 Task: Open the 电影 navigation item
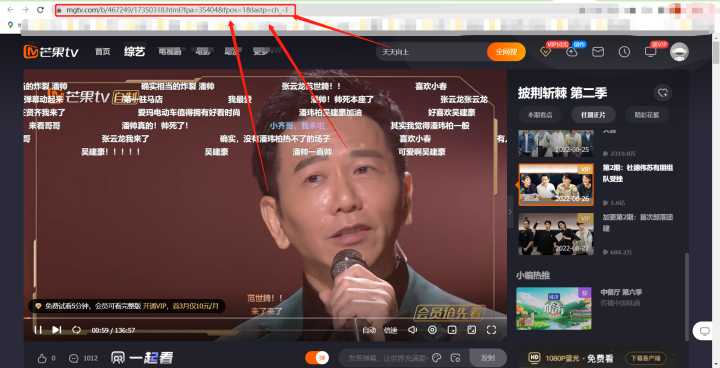(x=202, y=51)
